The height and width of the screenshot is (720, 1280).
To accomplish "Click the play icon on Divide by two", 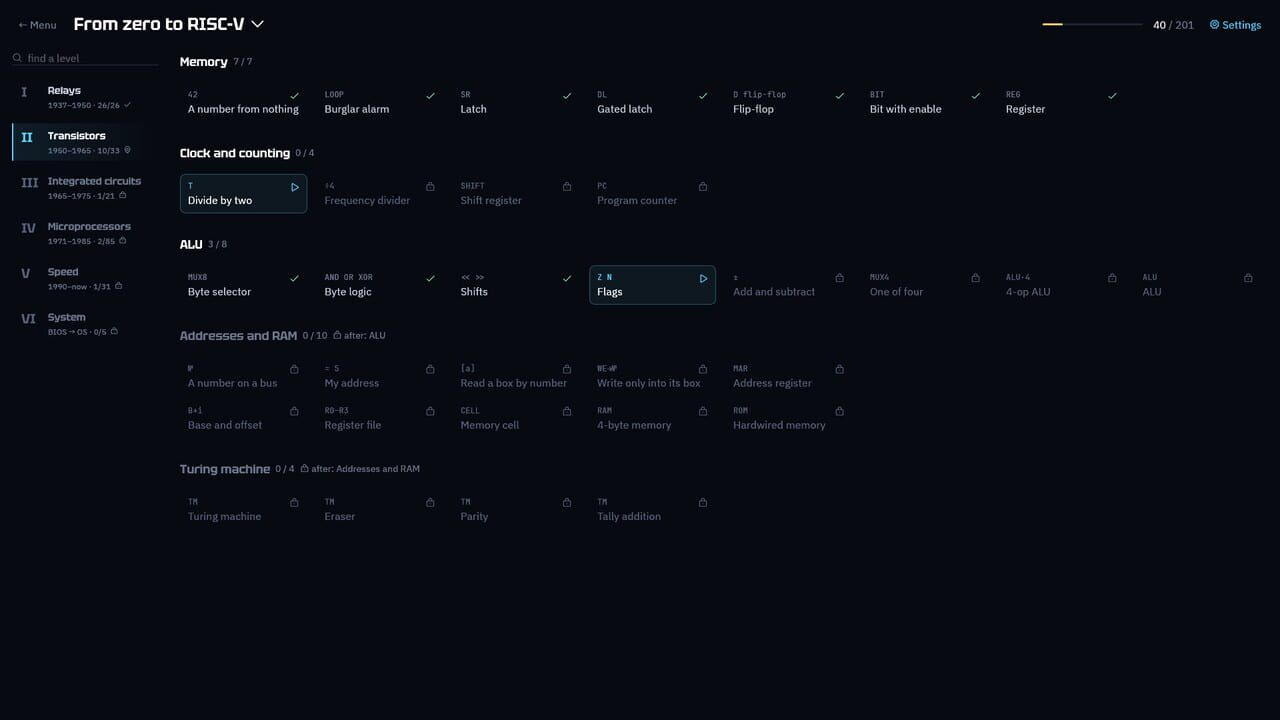I will [x=295, y=187].
